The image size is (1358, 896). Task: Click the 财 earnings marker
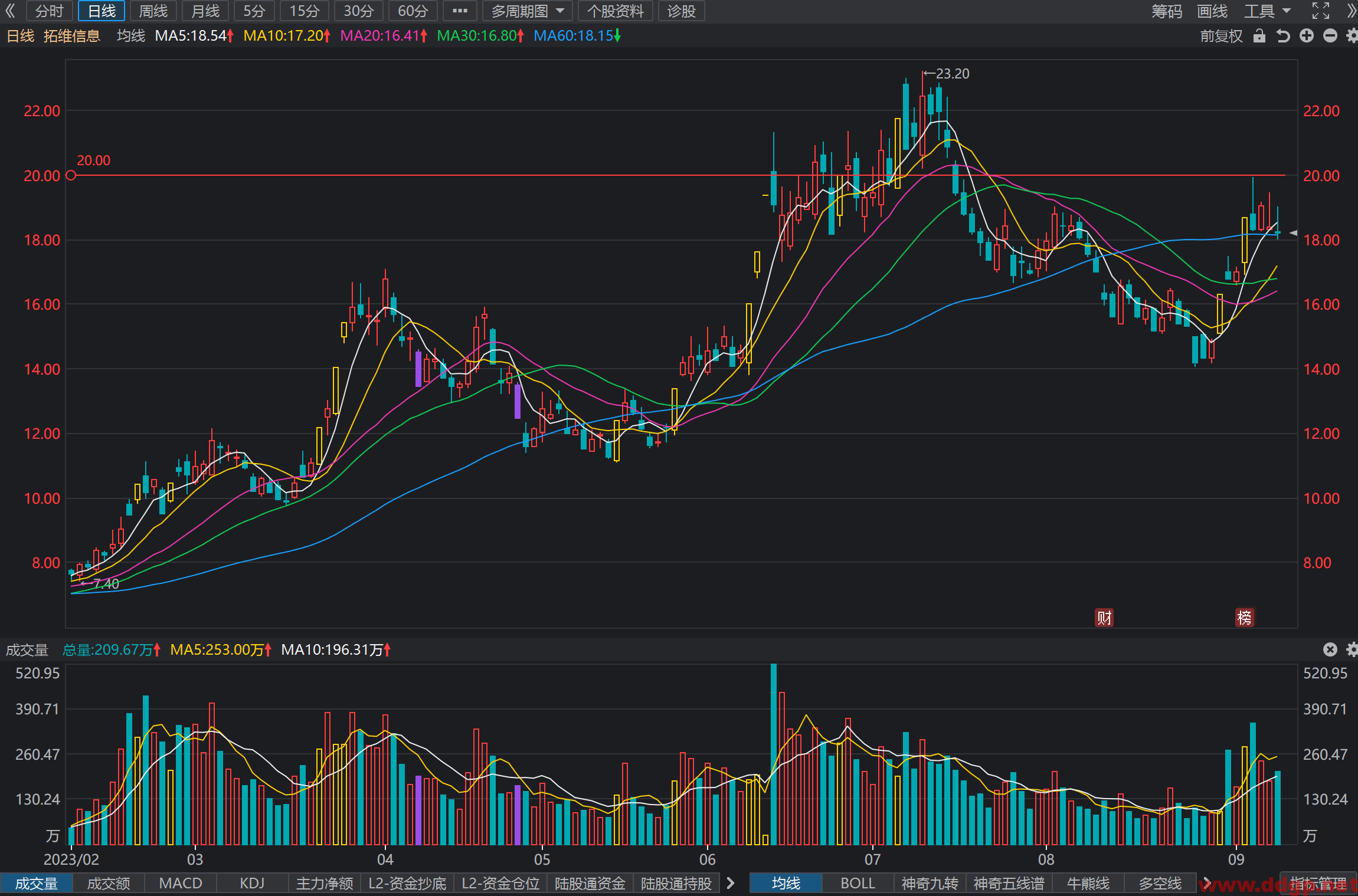1104,618
